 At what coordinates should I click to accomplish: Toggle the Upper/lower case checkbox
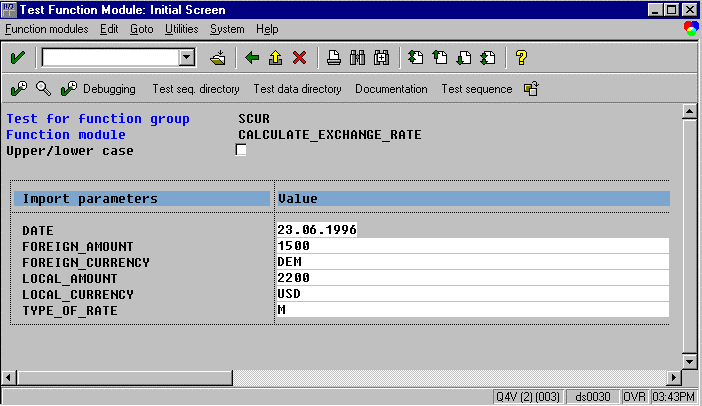point(240,151)
